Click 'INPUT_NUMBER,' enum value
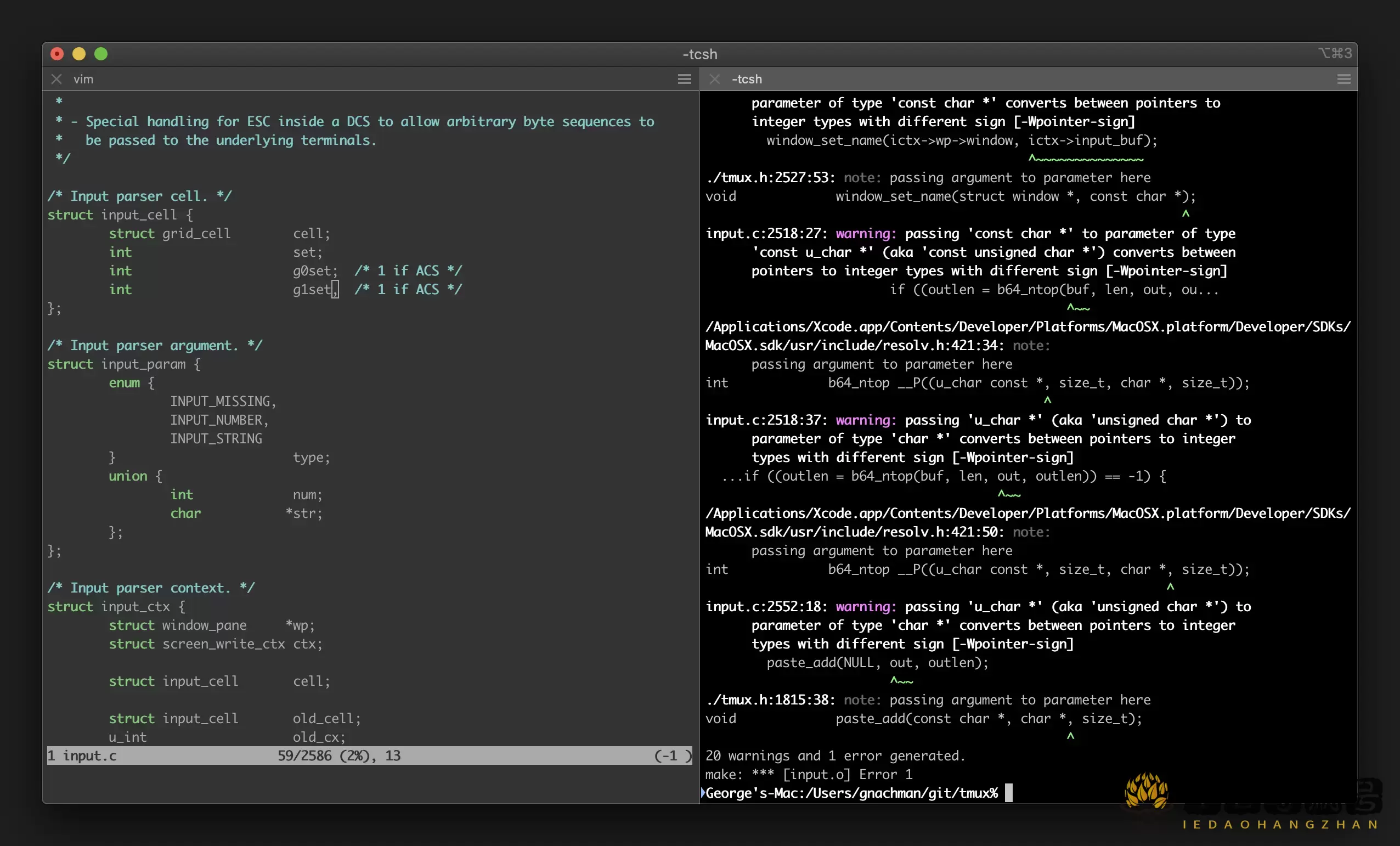 click(x=219, y=420)
